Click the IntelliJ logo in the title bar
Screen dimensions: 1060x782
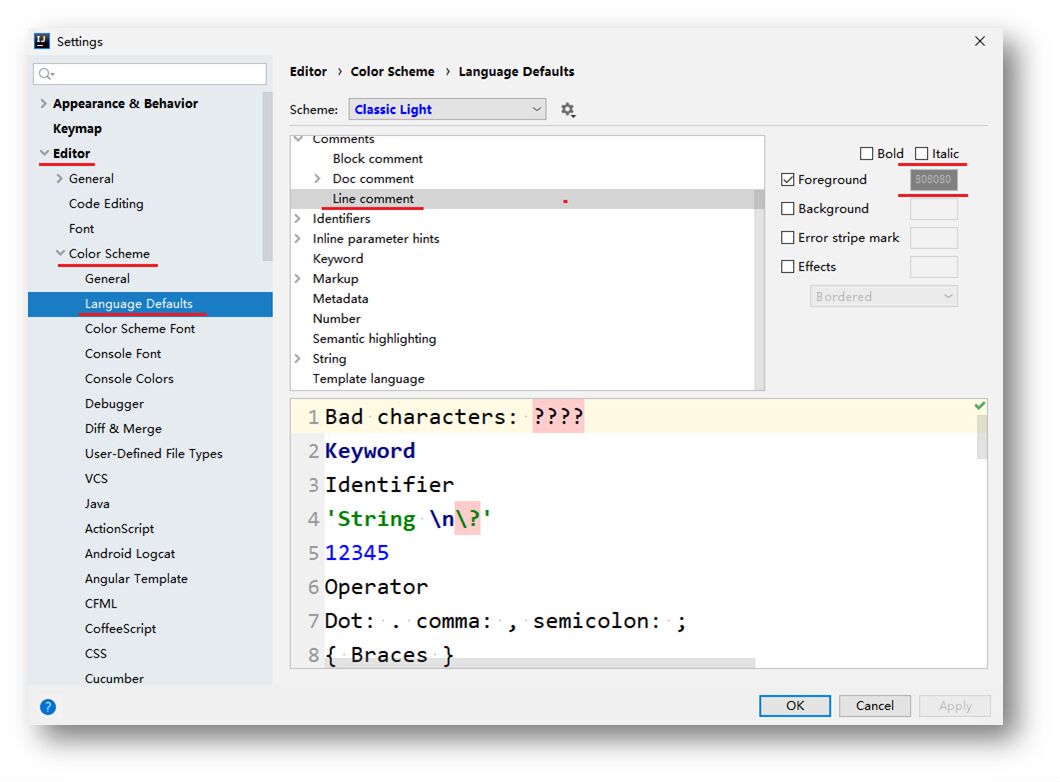pos(42,41)
